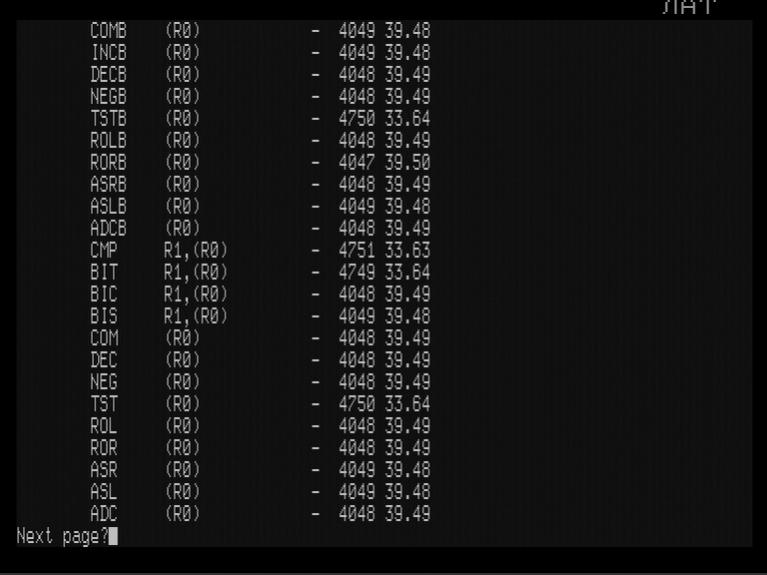Click the ЛАТ indicator at top
This screenshot has height=575, width=767.
689,7
